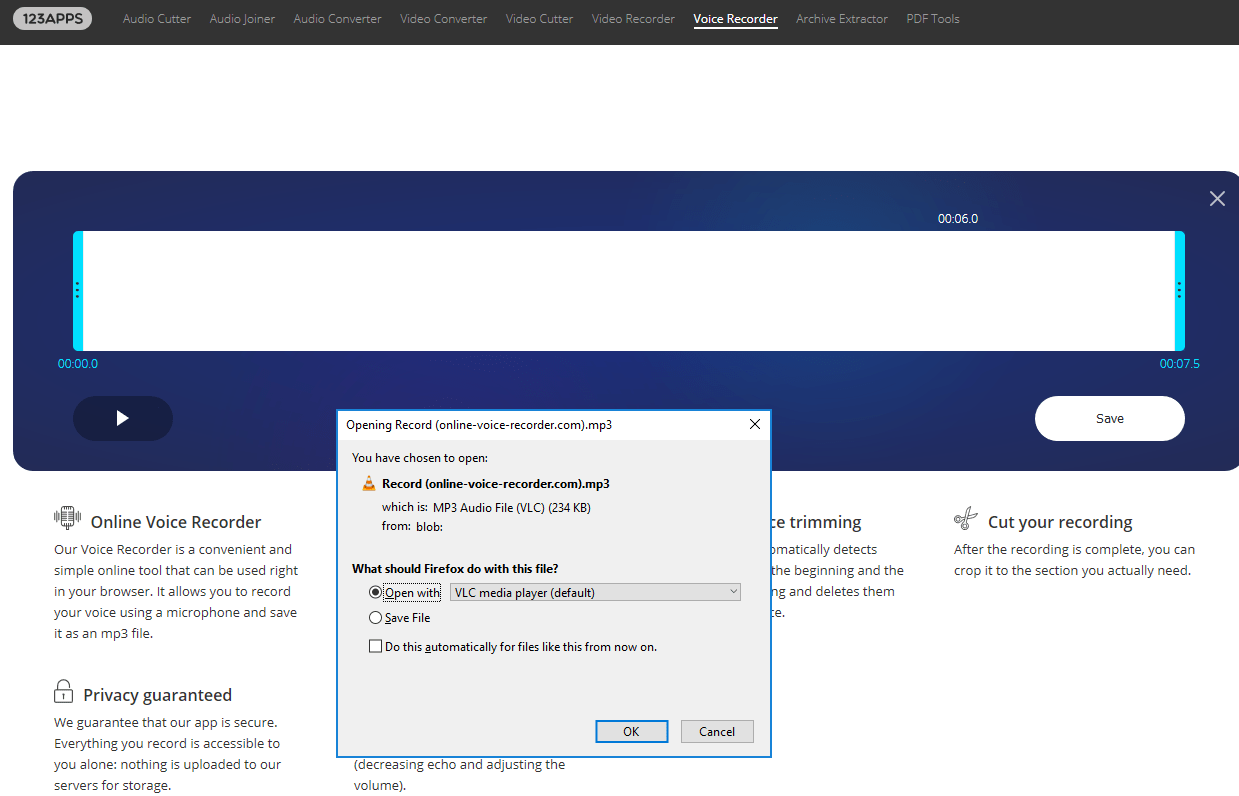Cancel the file opening dialog

(x=717, y=731)
